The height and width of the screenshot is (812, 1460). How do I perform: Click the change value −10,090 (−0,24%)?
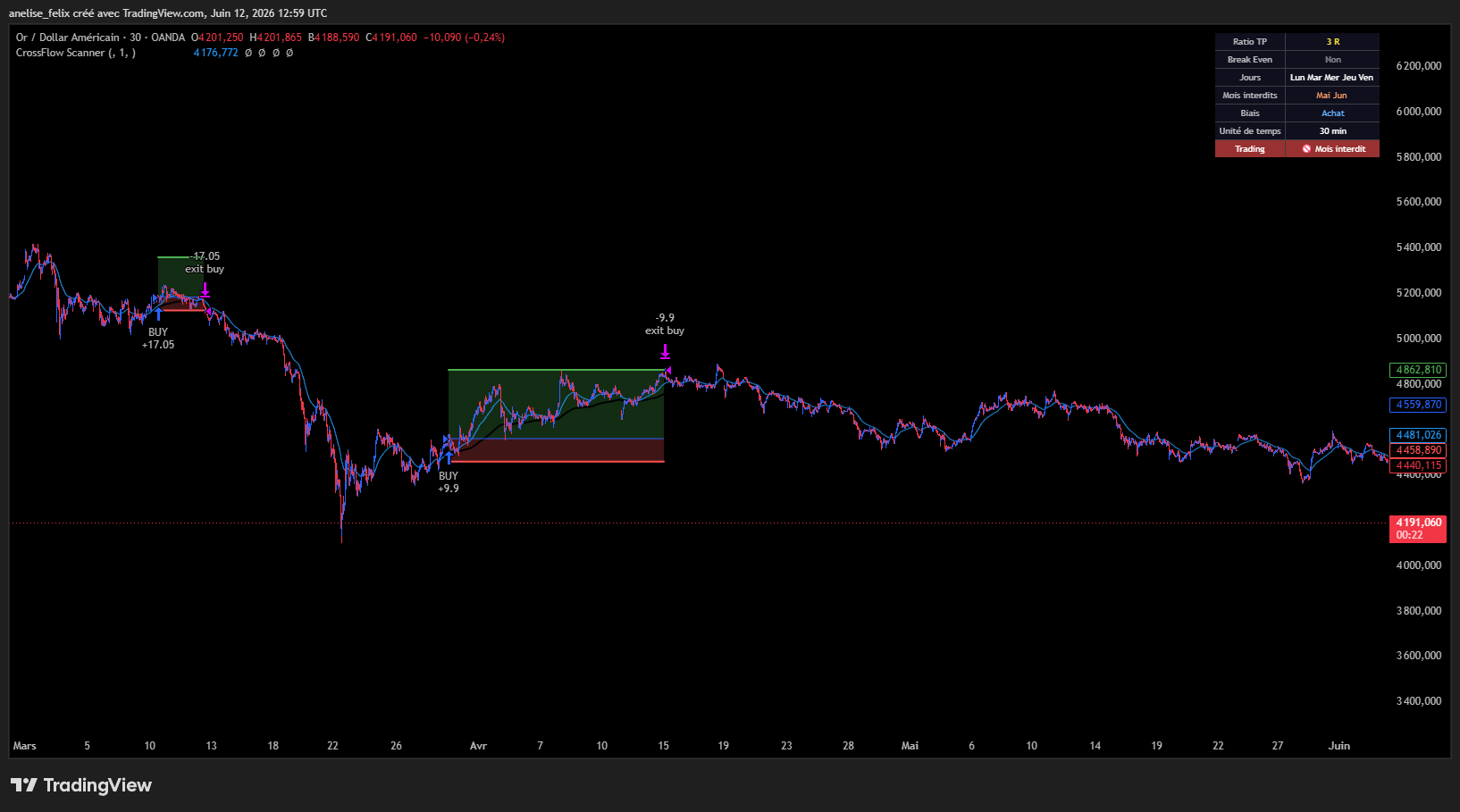click(x=464, y=38)
